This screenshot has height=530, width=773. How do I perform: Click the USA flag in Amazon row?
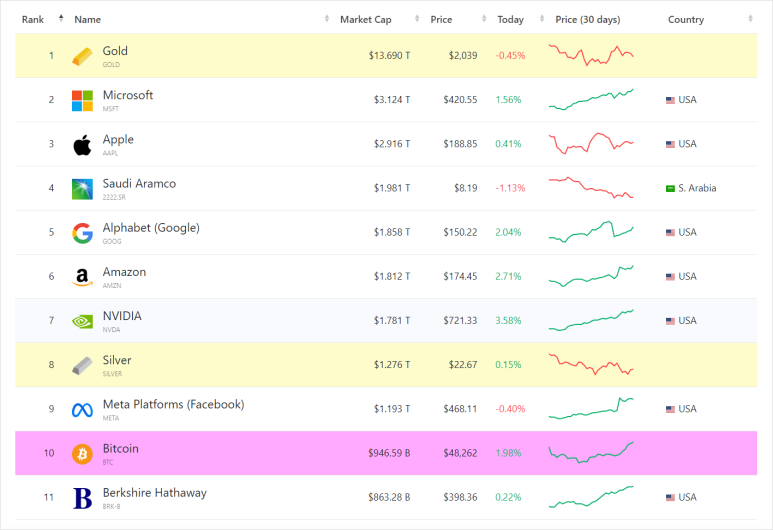670,277
